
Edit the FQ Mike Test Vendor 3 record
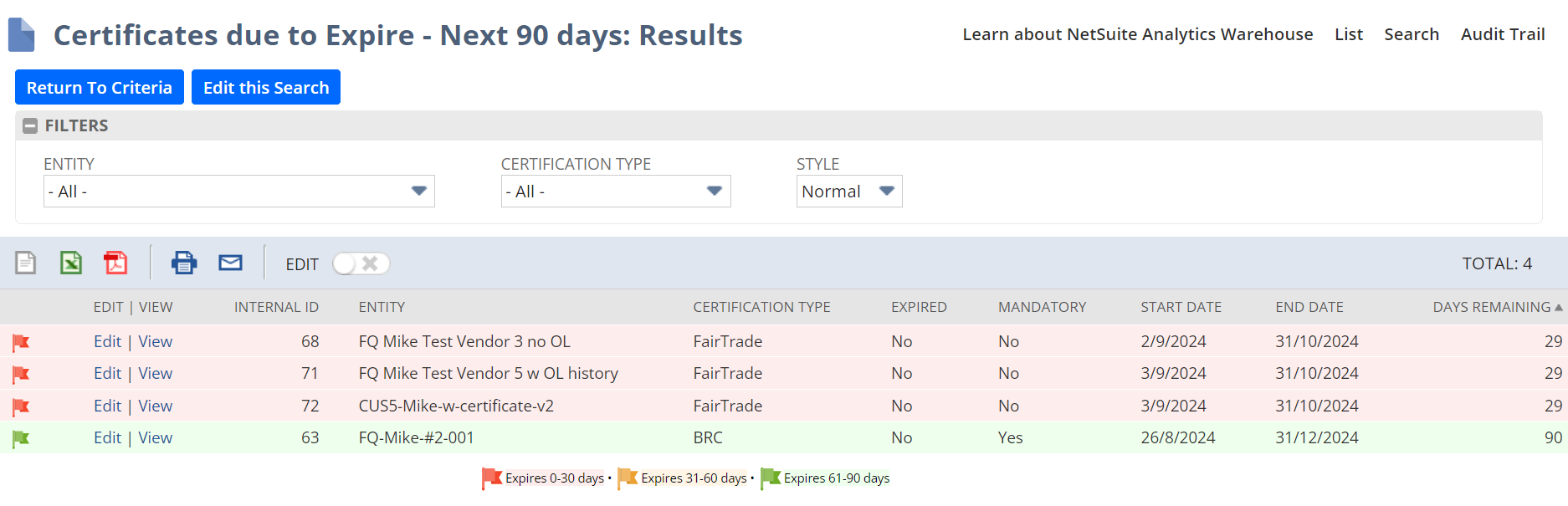[107, 341]
